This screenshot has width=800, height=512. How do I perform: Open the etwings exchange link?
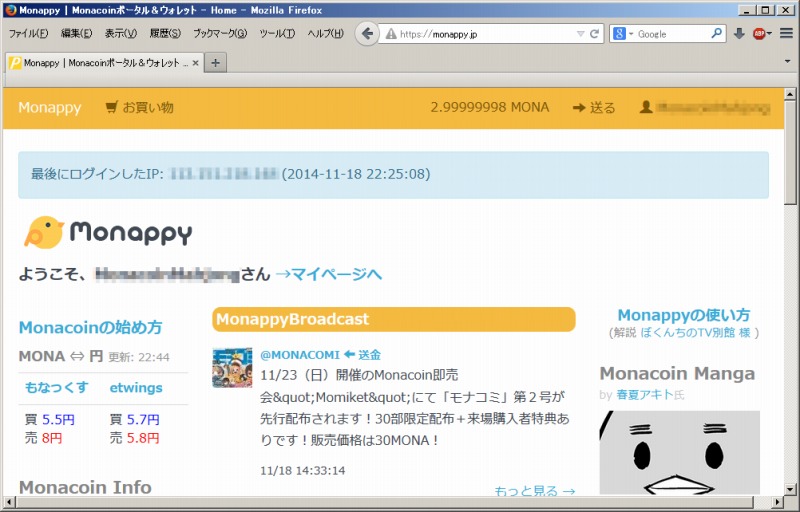tap(136, 388)
